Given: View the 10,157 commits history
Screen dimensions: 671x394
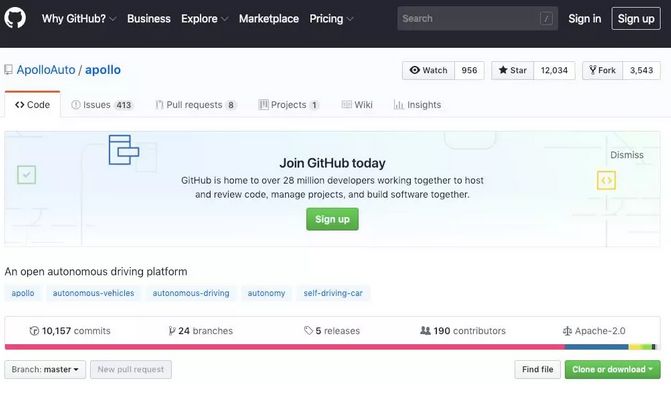Looking at the screenshot, I should 70,331.
